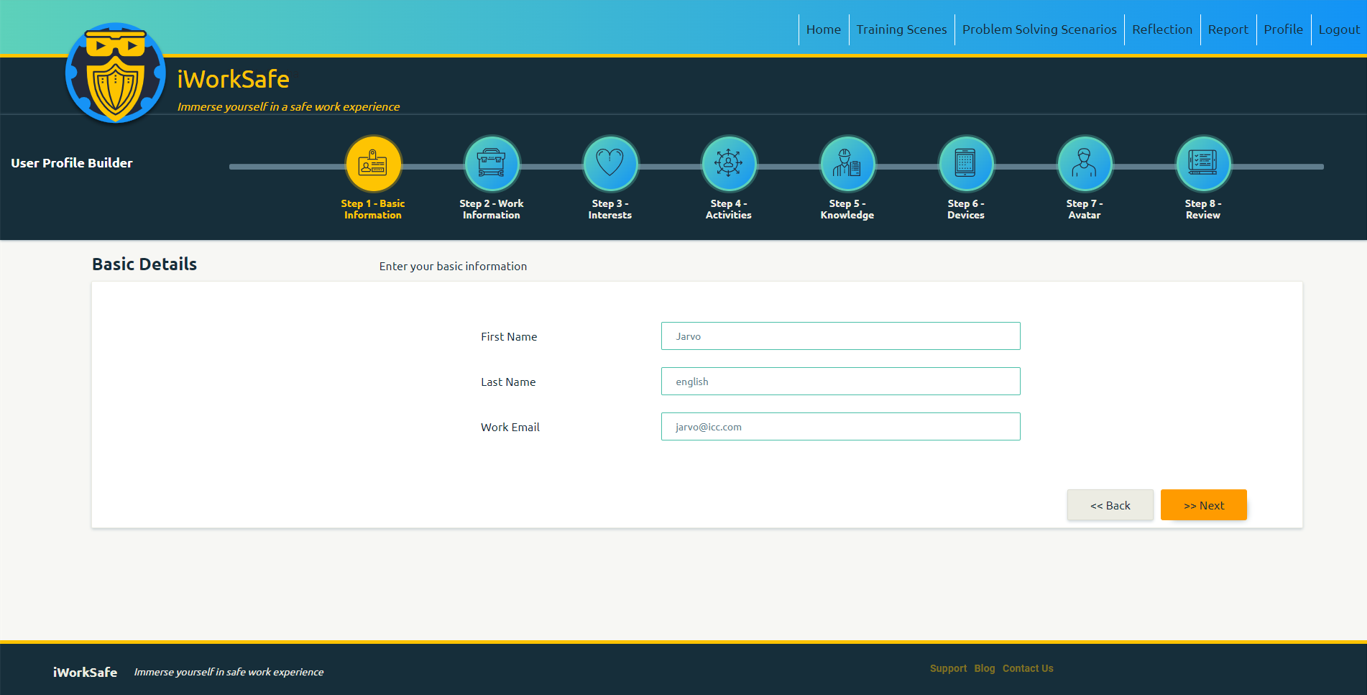Select Step 4 Activities icon
This screenshot has height=695, width=1367.
pyautogui.click(x=728, y=163)
